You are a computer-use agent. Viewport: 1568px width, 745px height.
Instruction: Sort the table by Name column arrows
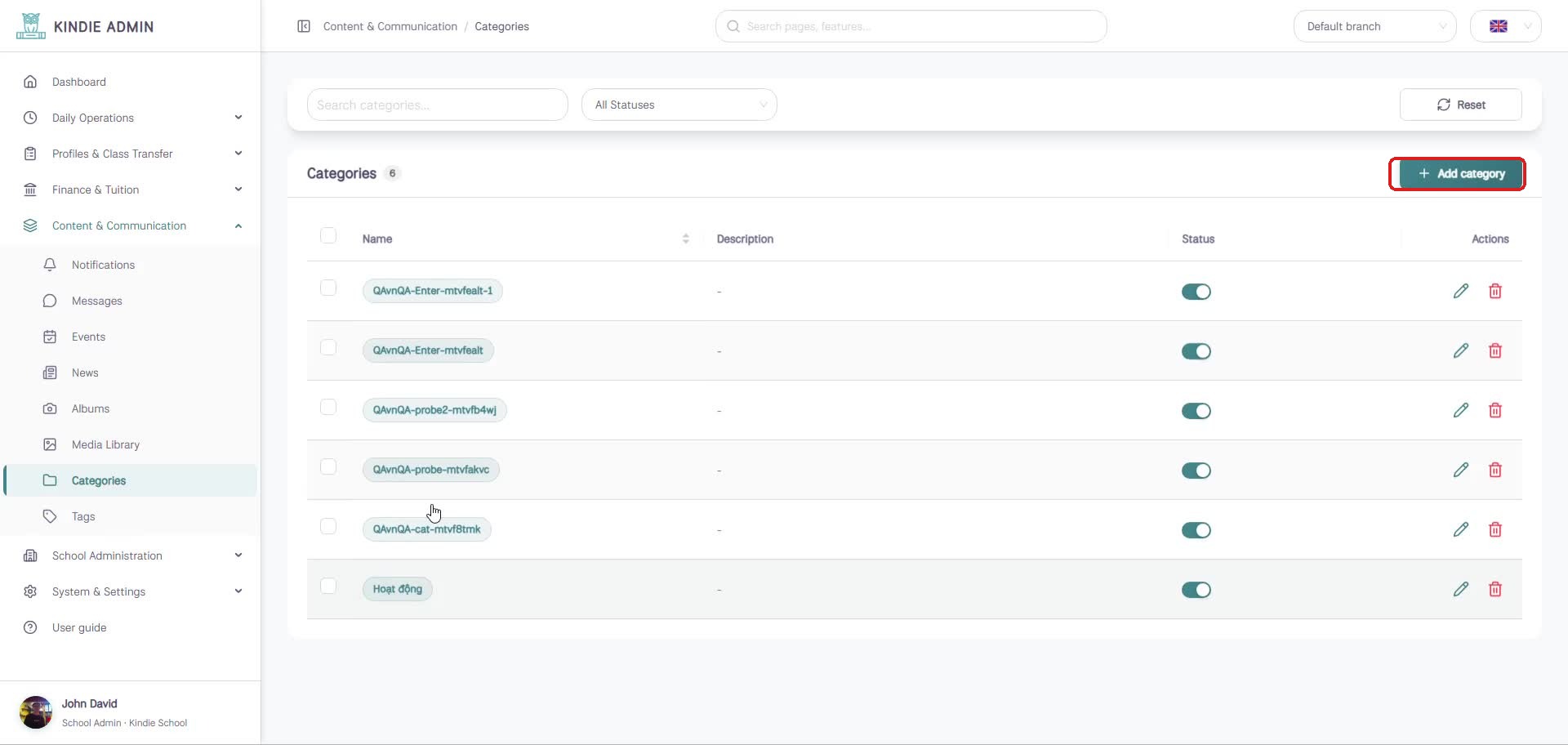point(685,239)
